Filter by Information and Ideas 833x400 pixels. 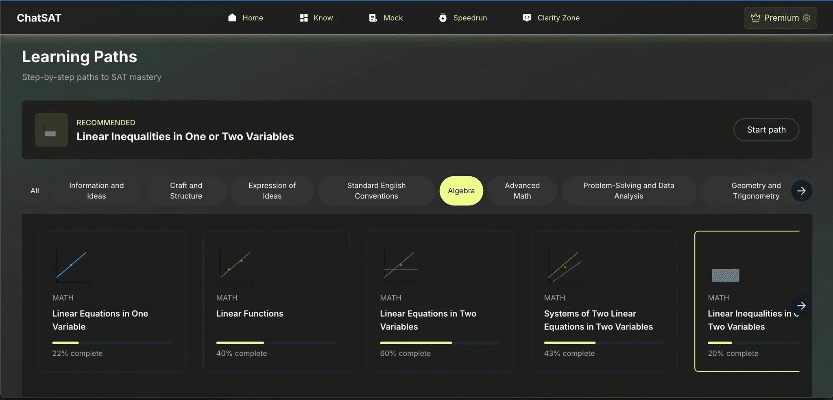(x=96, y=190)
